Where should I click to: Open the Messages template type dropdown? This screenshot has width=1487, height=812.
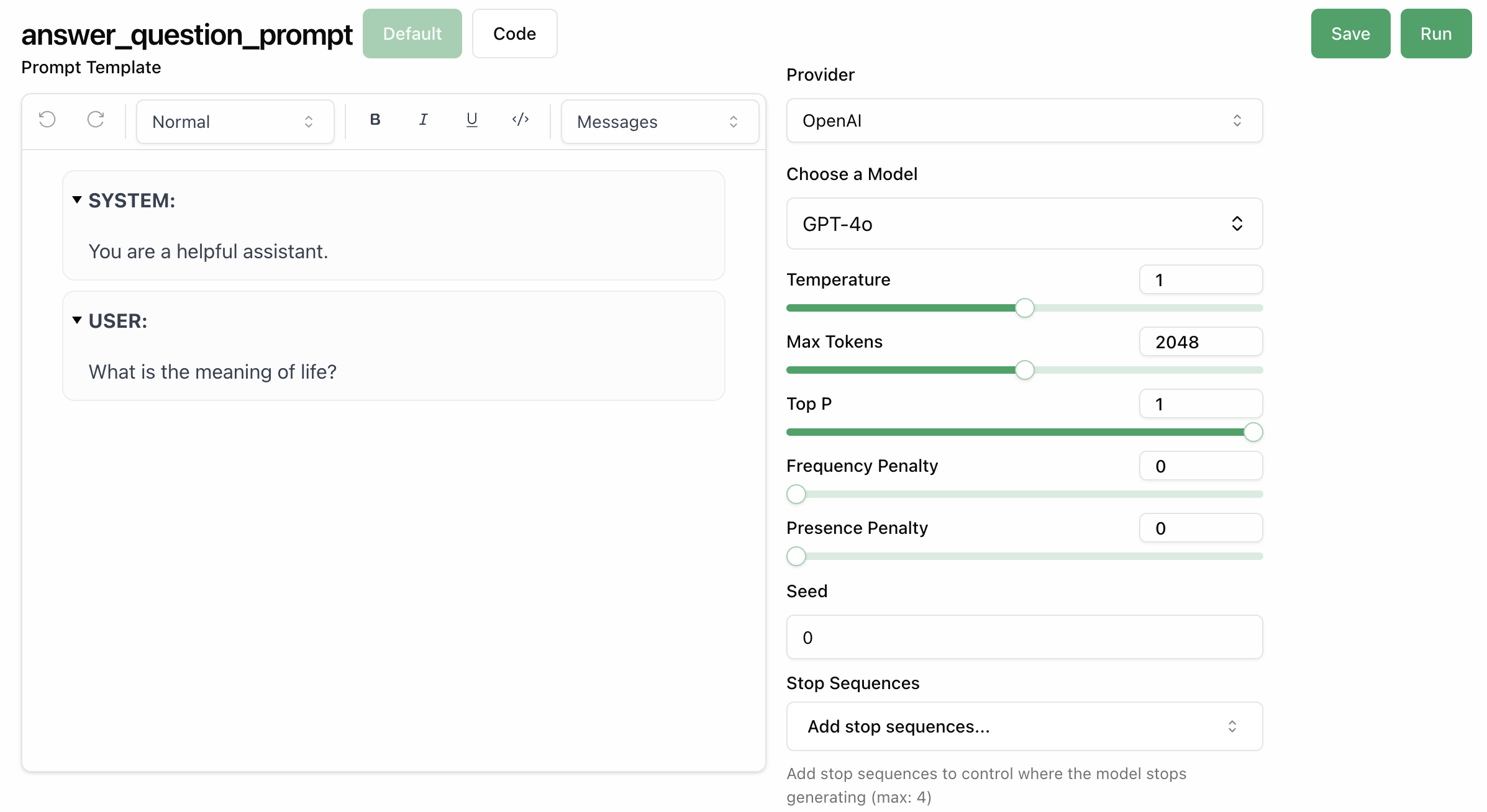pos(660,122)
